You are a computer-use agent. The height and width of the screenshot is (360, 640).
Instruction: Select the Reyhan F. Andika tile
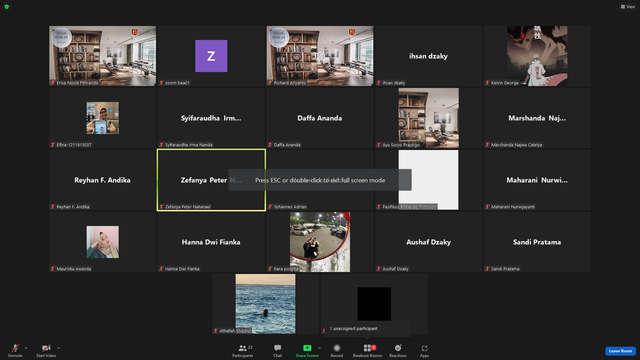[x=102, y=180]
